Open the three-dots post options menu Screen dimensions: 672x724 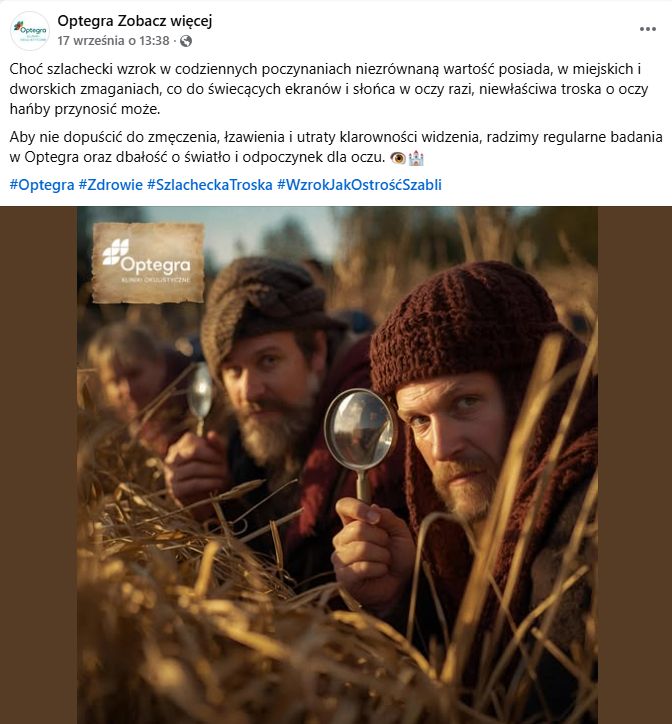(x=648, y=29)
